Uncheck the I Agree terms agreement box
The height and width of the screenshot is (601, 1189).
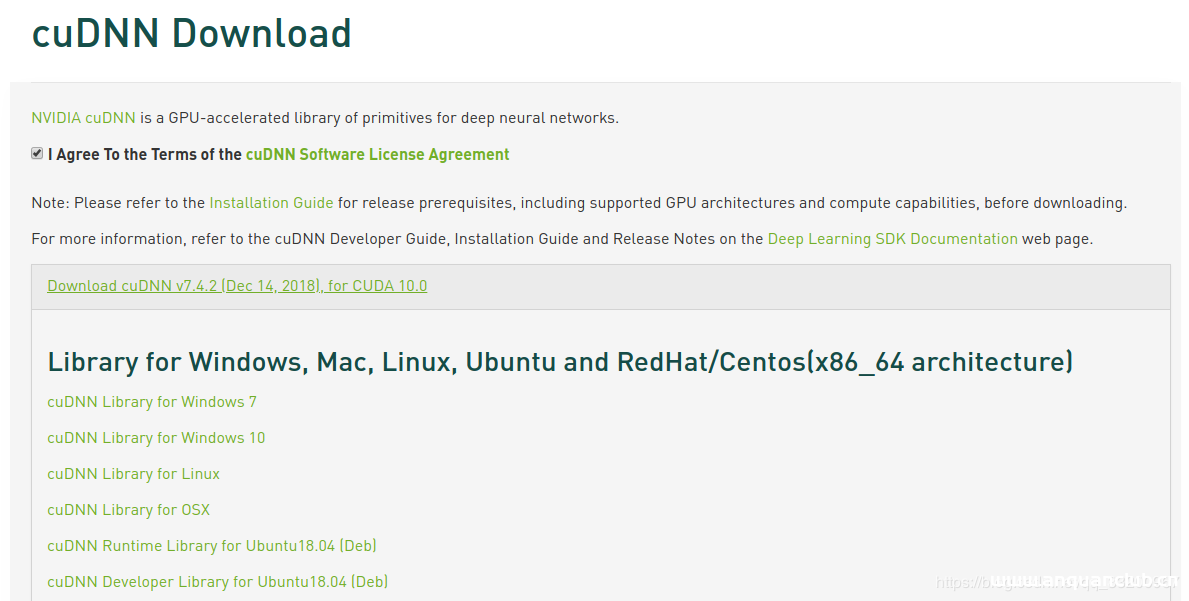[37, 153]
